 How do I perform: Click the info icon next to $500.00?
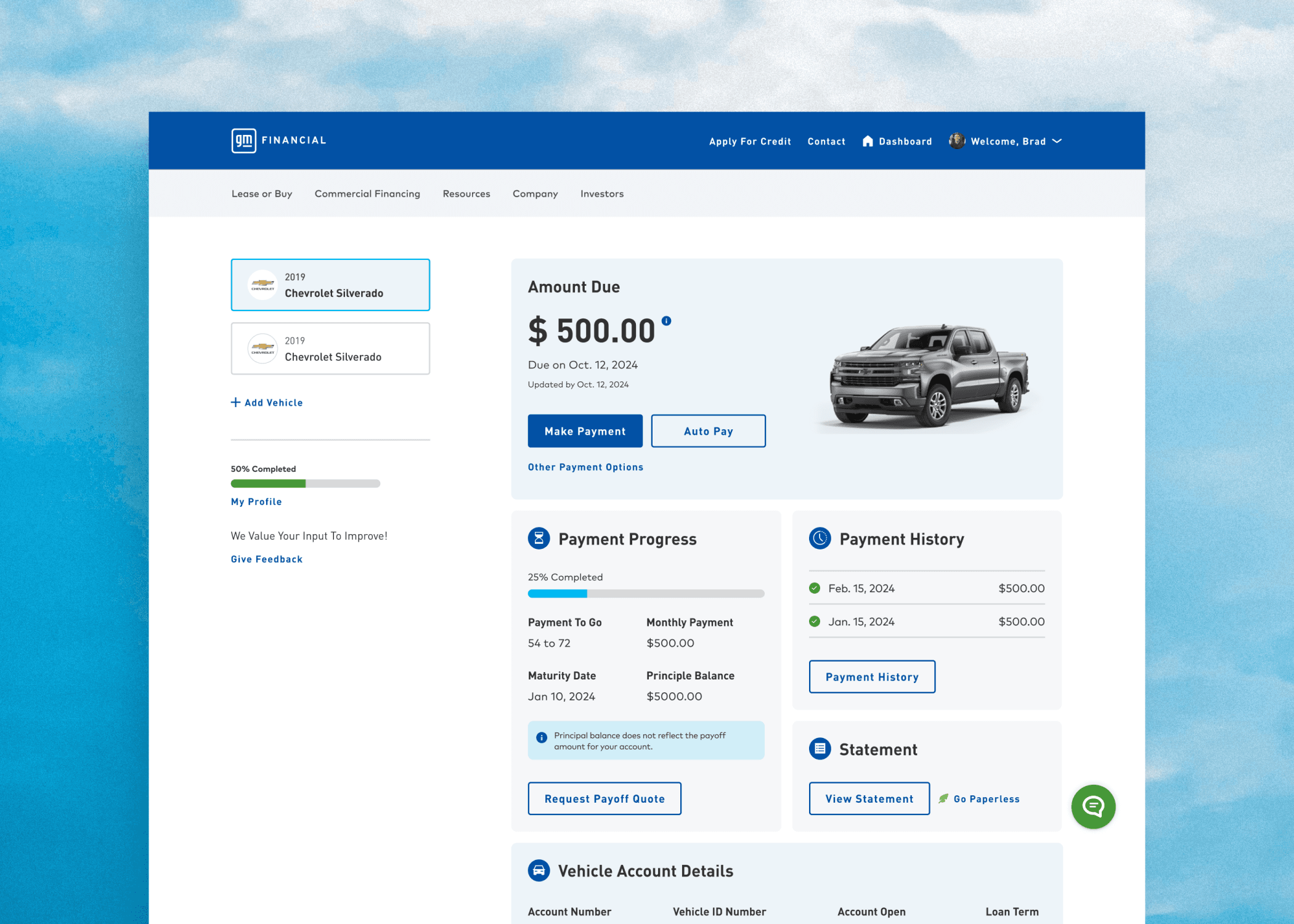click(x=666, y=320)
